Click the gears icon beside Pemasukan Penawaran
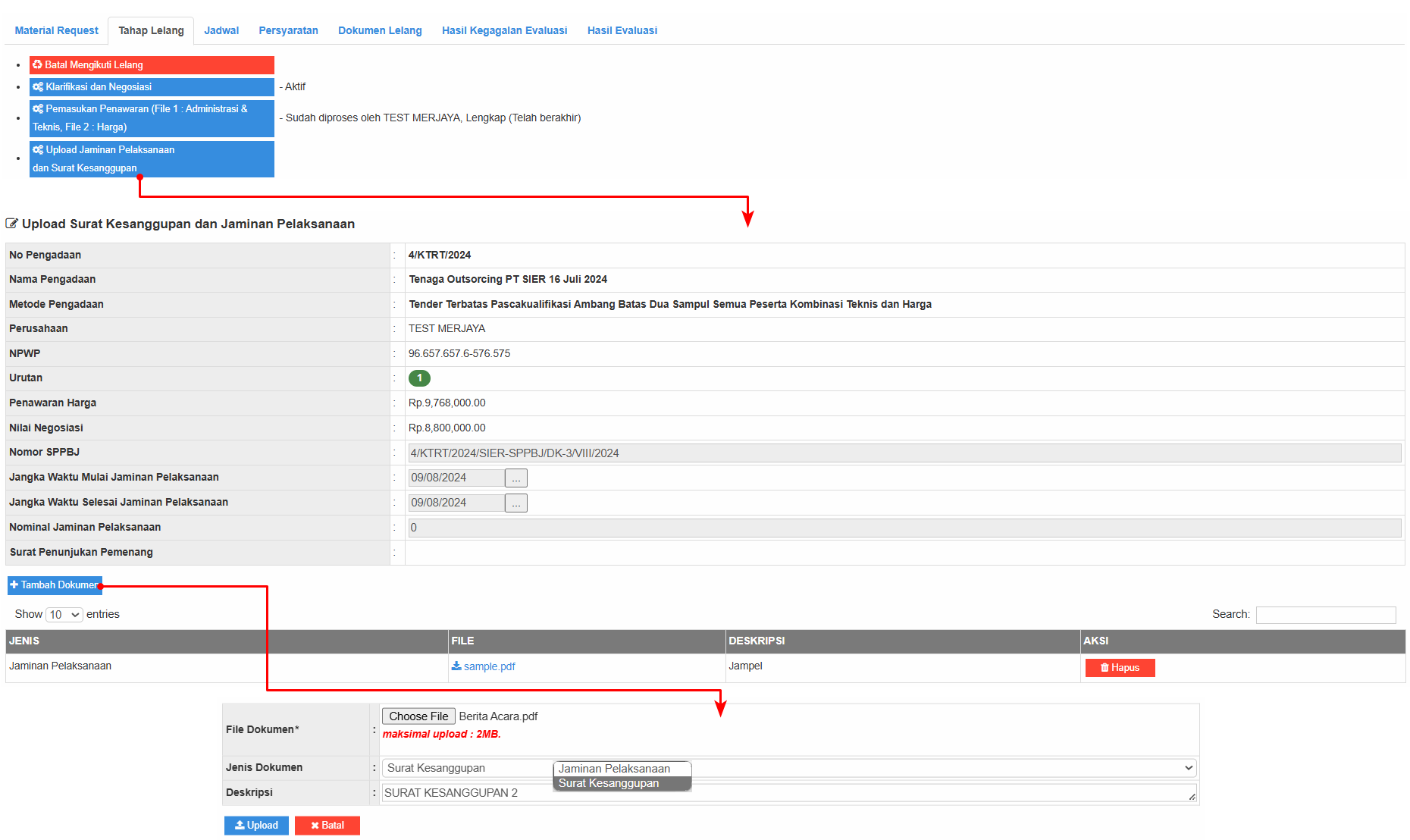Image resolution: width=1410 pixels, height=840 pixels. click(x=38, y=109)
